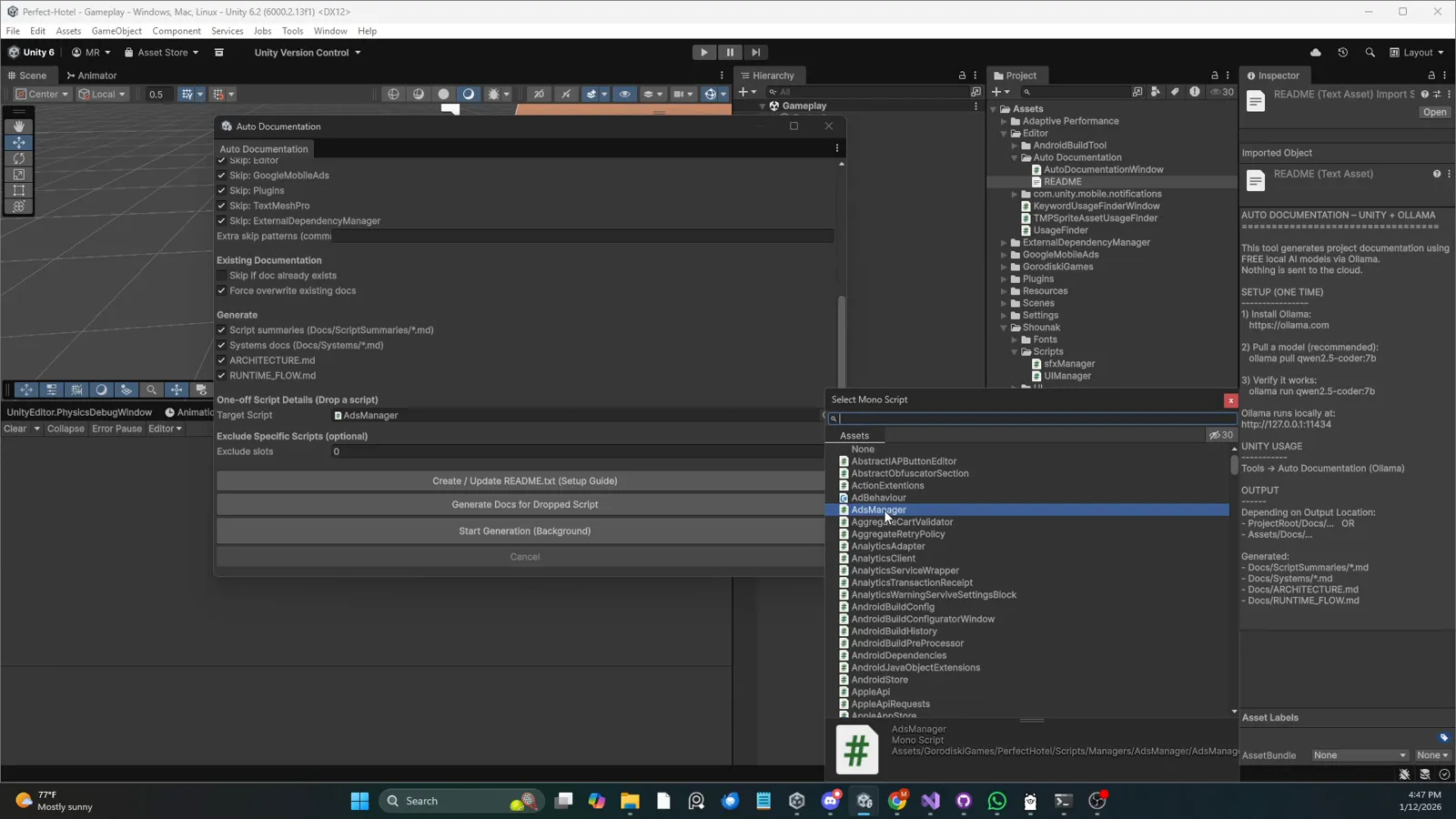
Task: Open the Undo History icon
Action: 1342,53
